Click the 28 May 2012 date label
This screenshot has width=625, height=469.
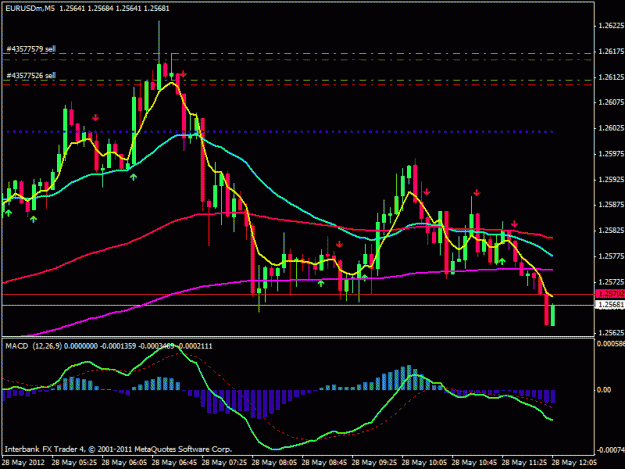23,463
